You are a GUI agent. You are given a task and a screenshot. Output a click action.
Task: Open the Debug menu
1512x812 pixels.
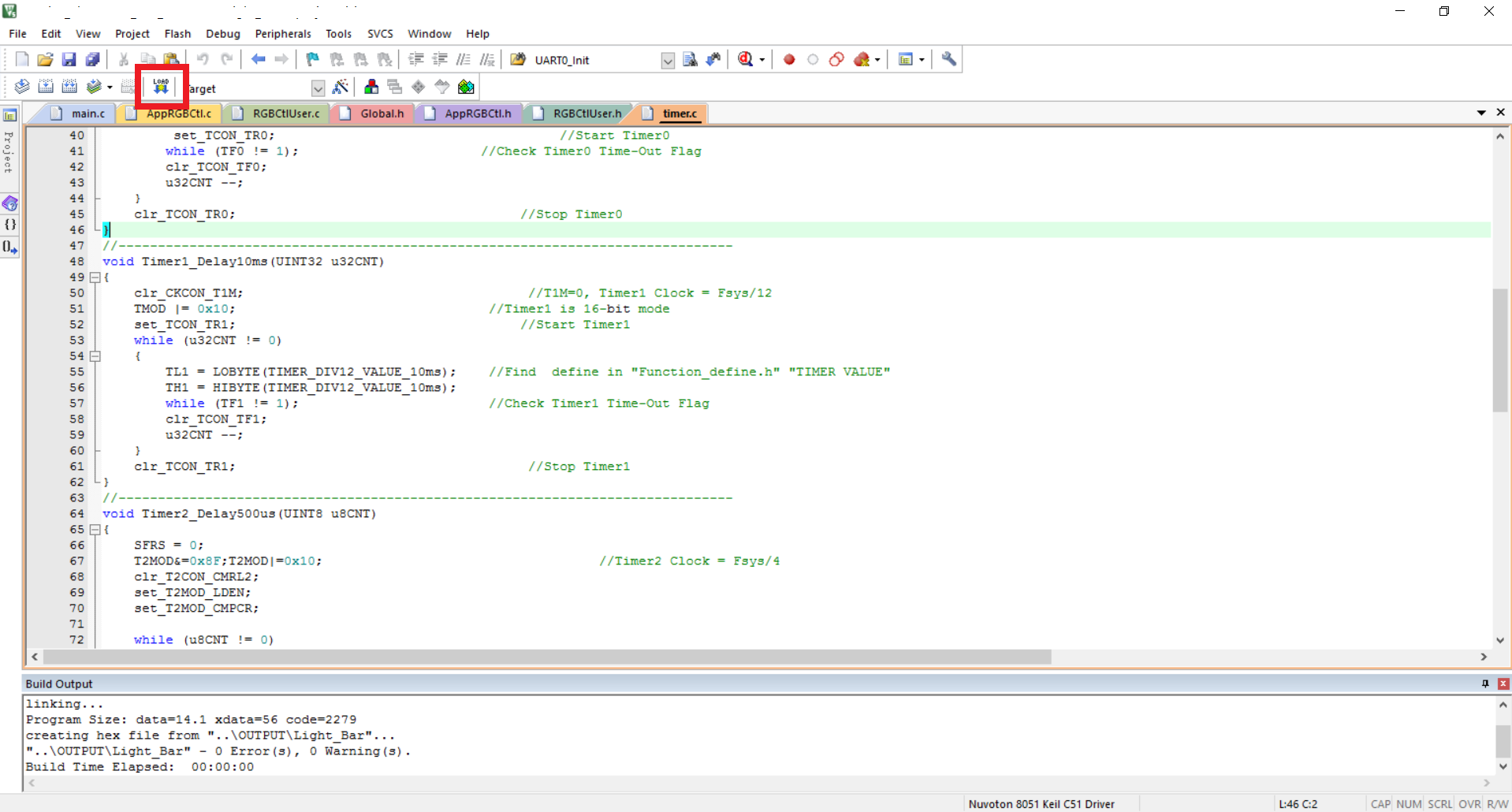[223, 34]
